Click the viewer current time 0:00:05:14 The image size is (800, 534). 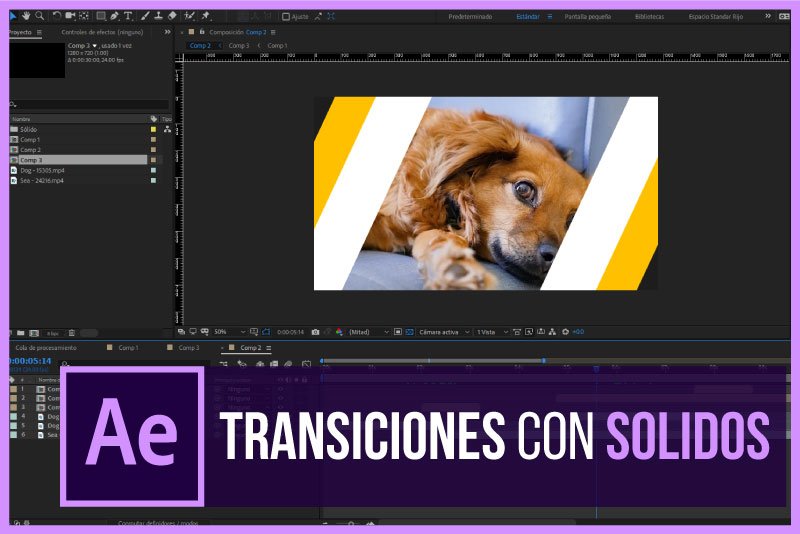tap(290, 332)
